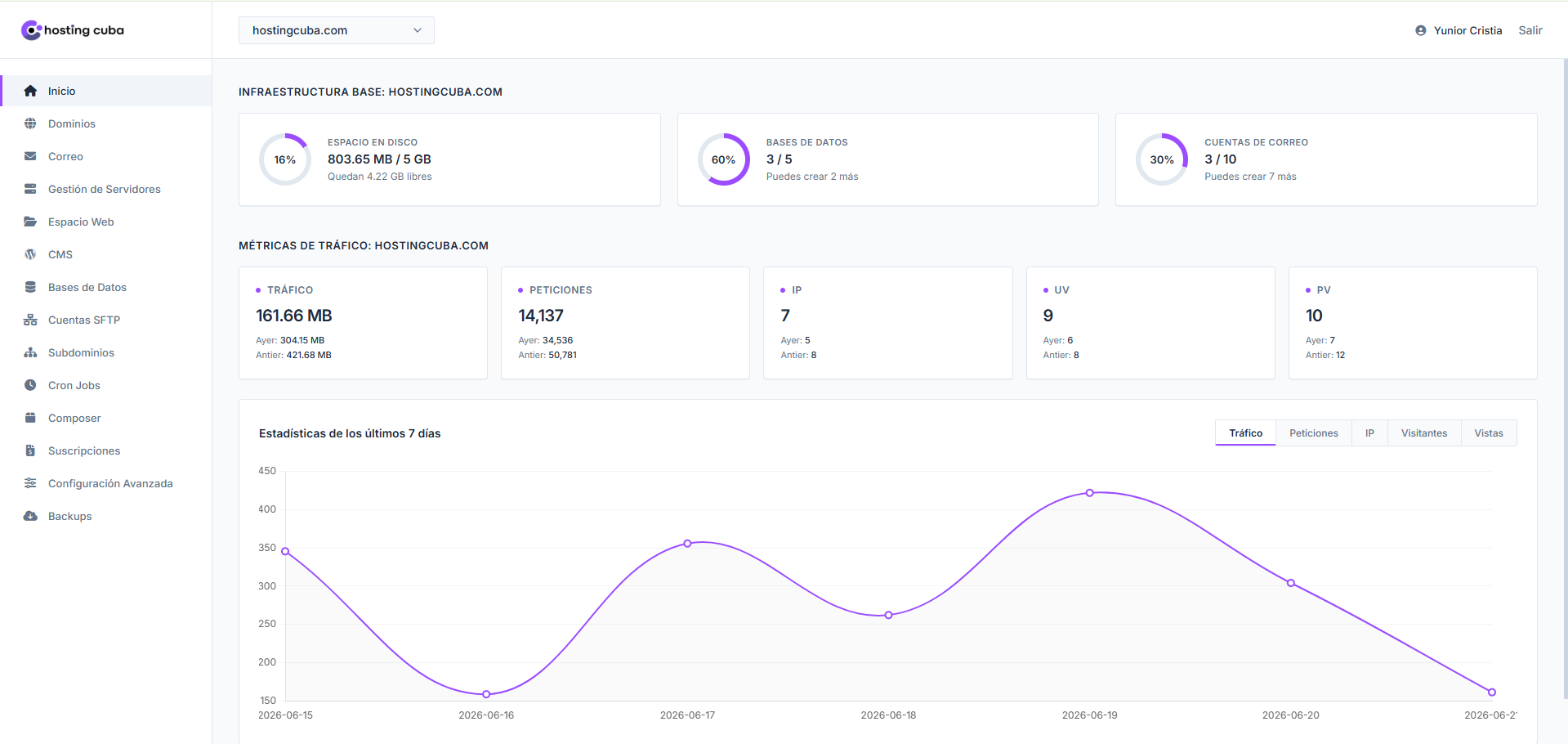Click the PV metric label
1568x744 pixels.
tap(1324, 290)
